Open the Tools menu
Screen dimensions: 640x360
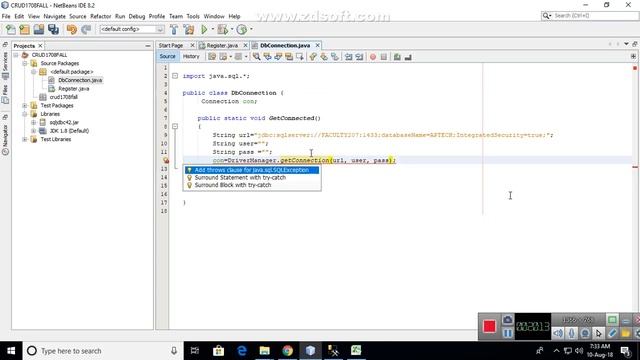(x=193, y=16)
